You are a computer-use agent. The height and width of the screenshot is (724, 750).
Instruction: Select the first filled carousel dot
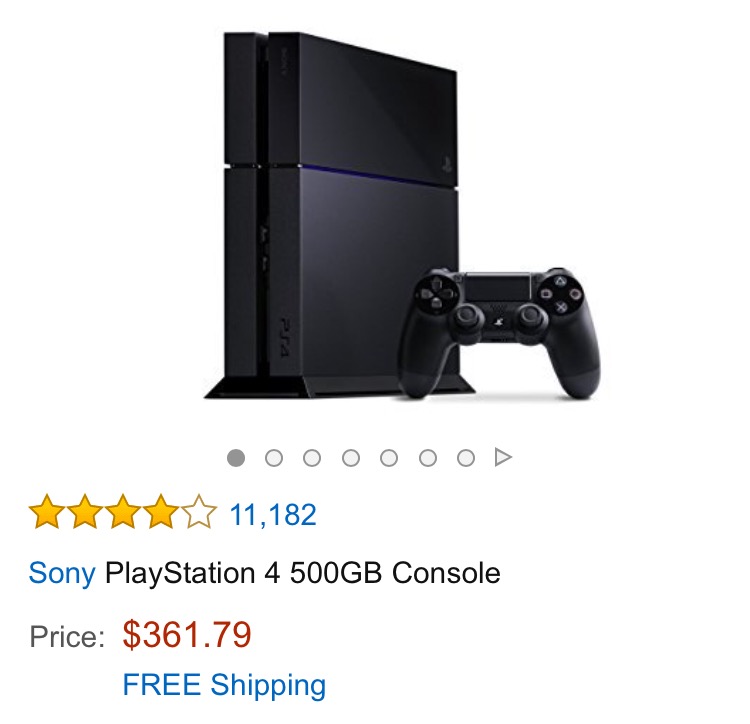pos(236,458)
